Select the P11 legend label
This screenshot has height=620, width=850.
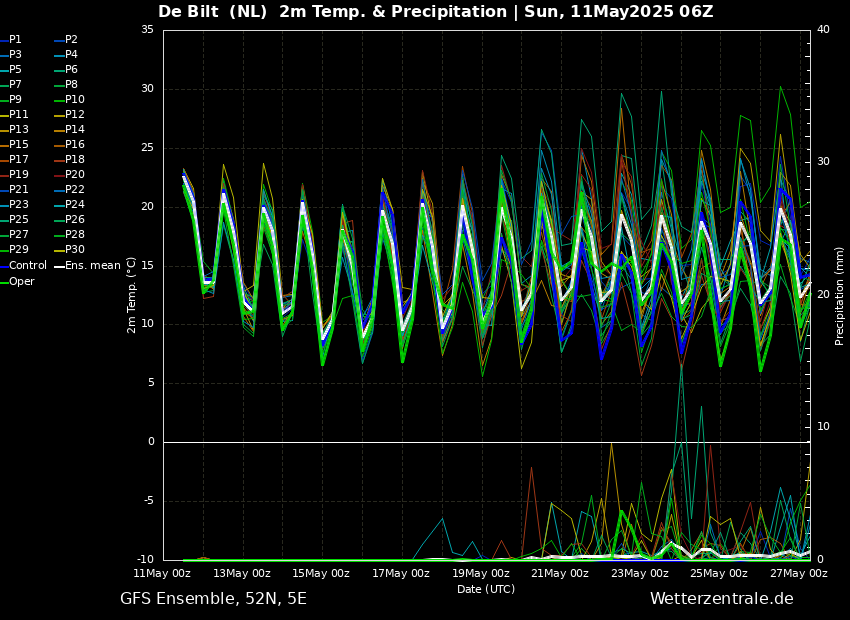click(18, 114)
